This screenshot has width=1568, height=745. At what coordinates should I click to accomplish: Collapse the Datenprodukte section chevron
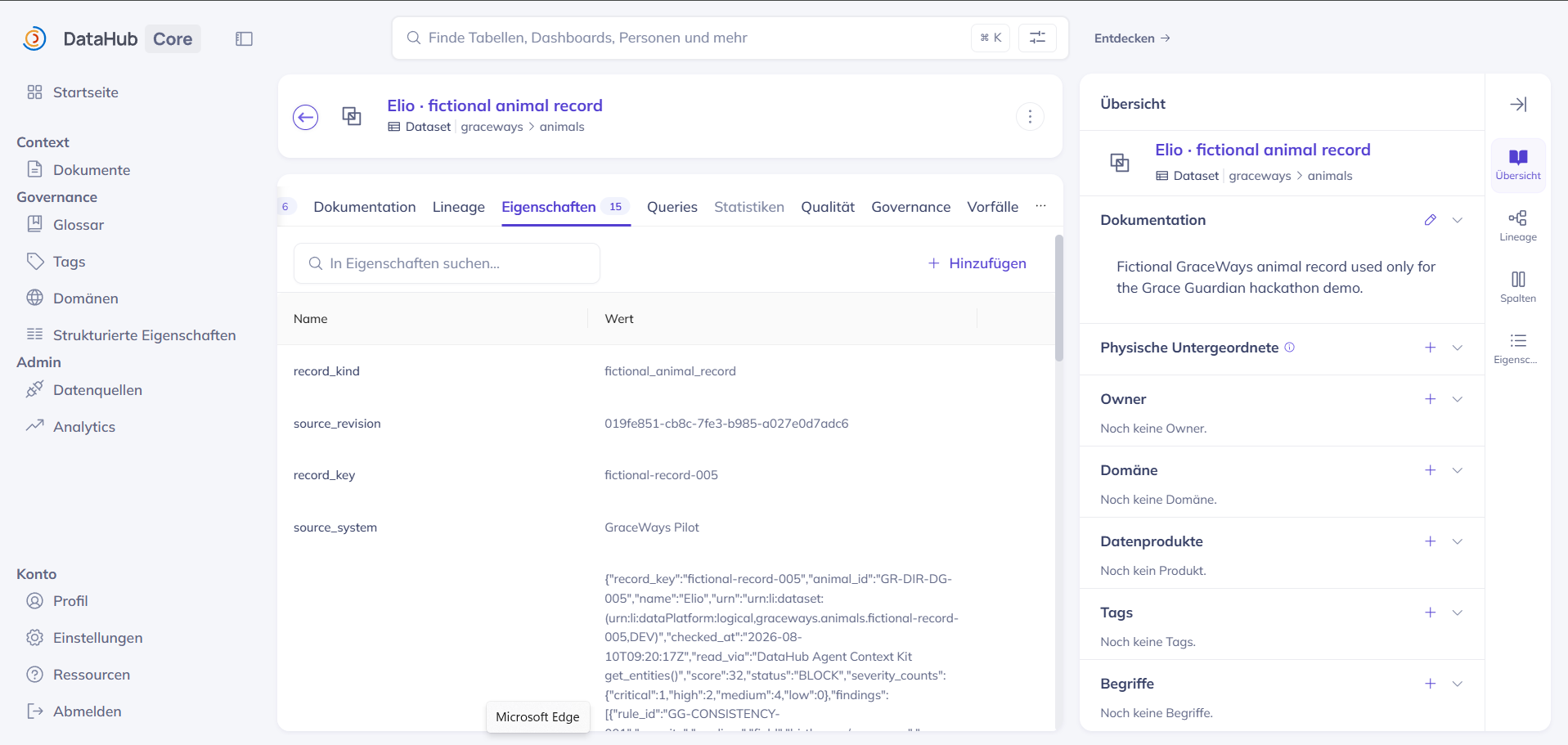[1458, 541]
